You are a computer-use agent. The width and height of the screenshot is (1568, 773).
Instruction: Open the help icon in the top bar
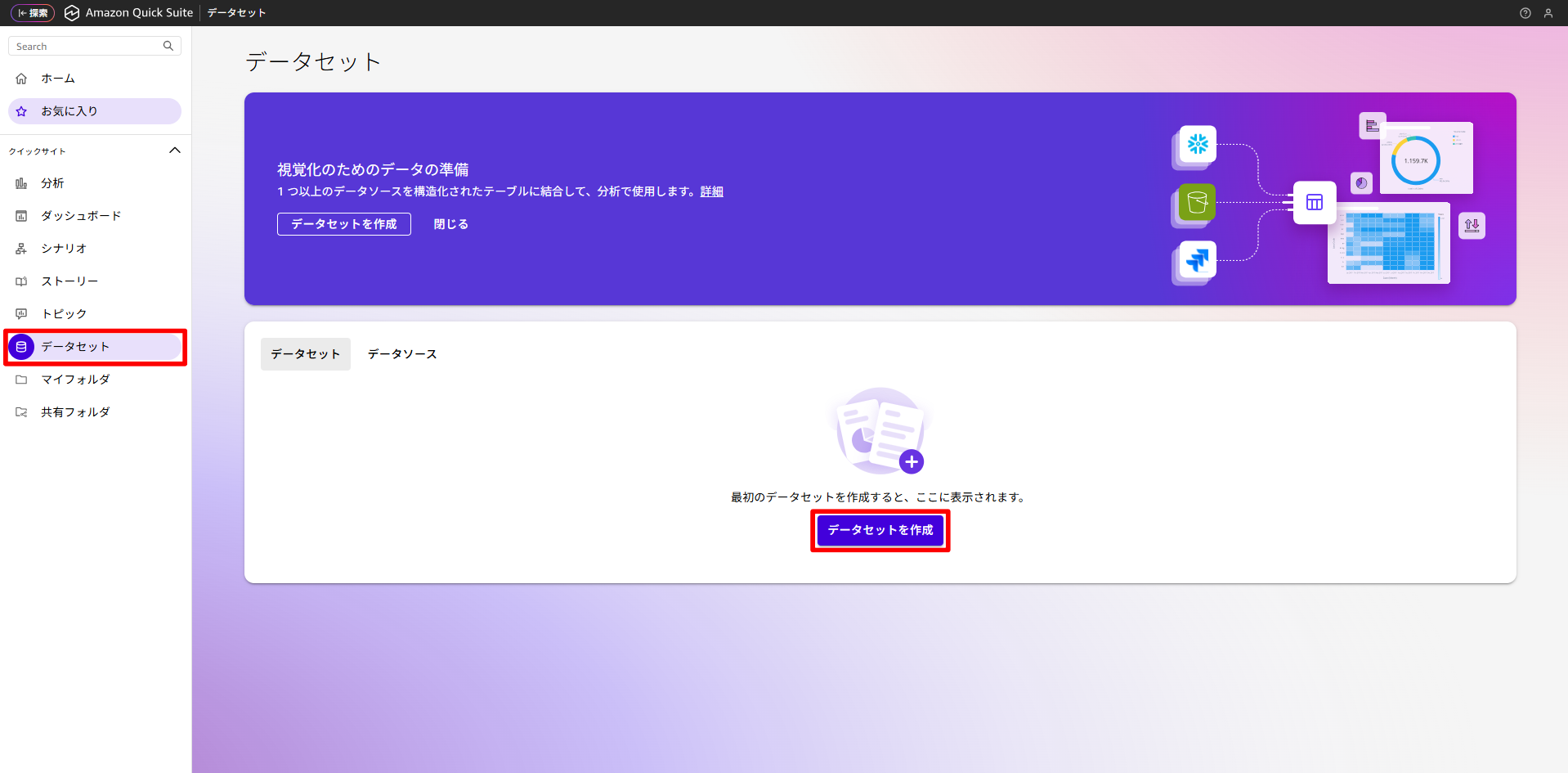tap(1525, 12)
